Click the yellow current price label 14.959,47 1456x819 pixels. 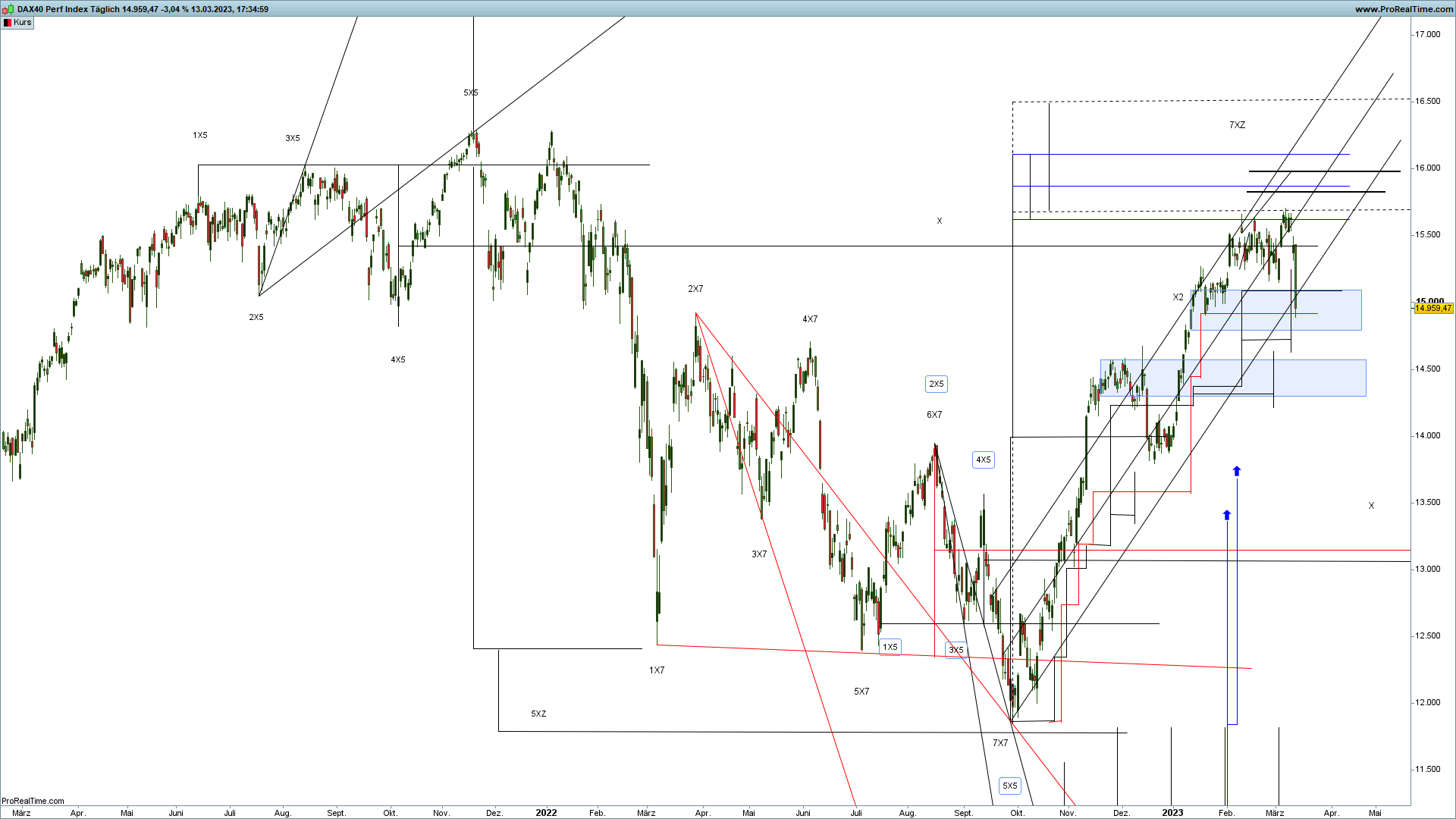click(1433, 308)
